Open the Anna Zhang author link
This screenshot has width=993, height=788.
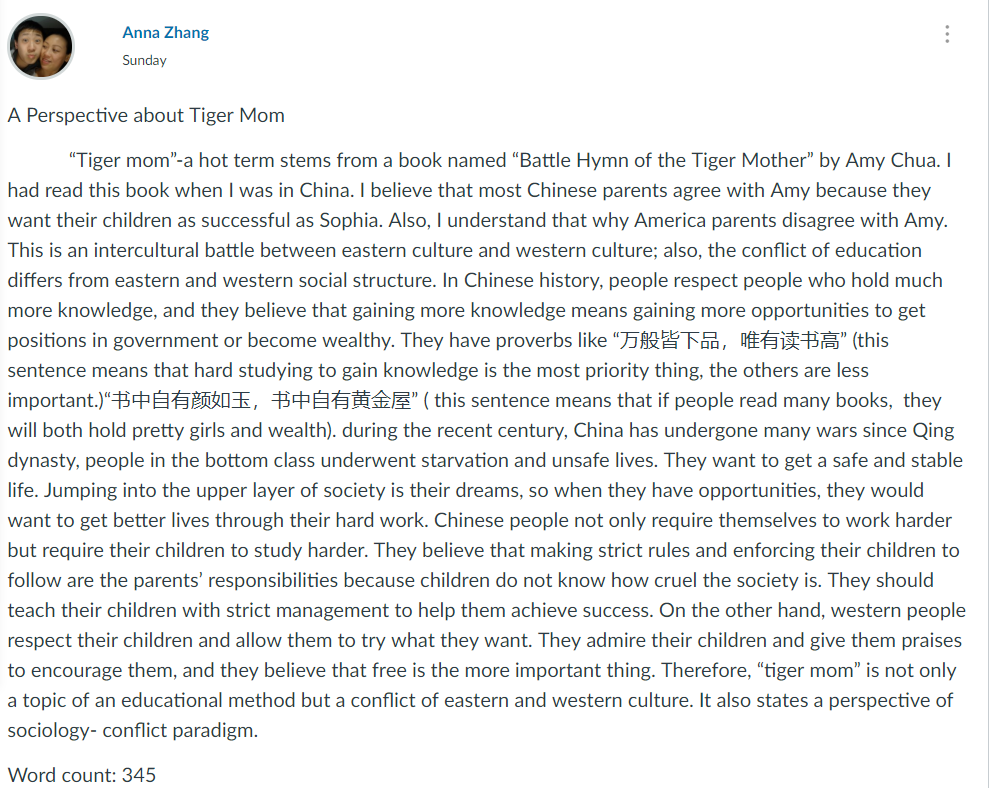tap(165, 32)
